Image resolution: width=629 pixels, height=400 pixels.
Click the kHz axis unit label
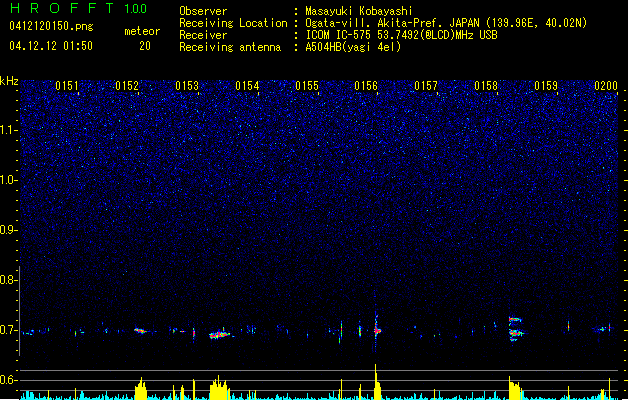pyautogui.click(x=9, y=81)
